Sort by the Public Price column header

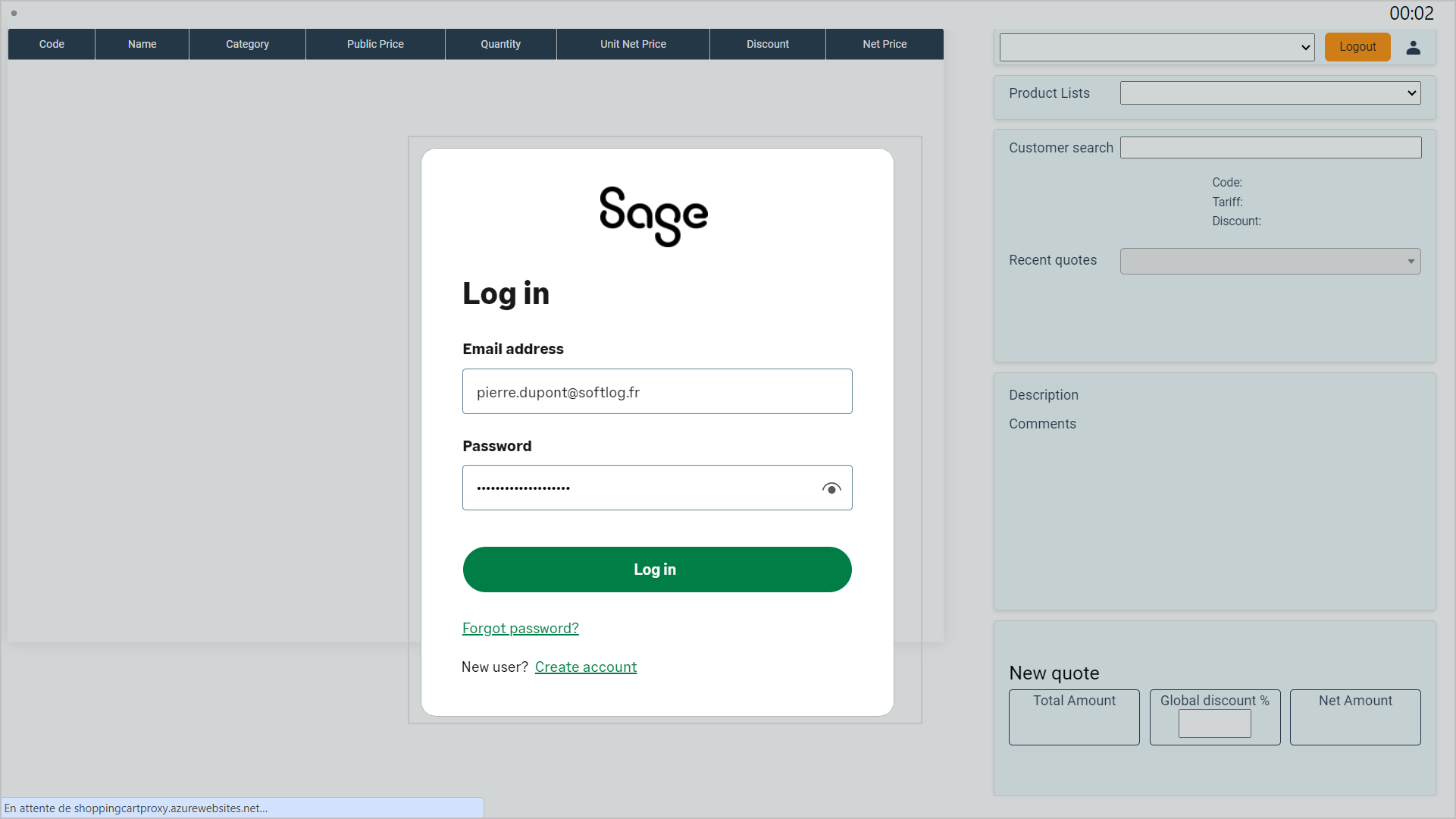point(375,44)
